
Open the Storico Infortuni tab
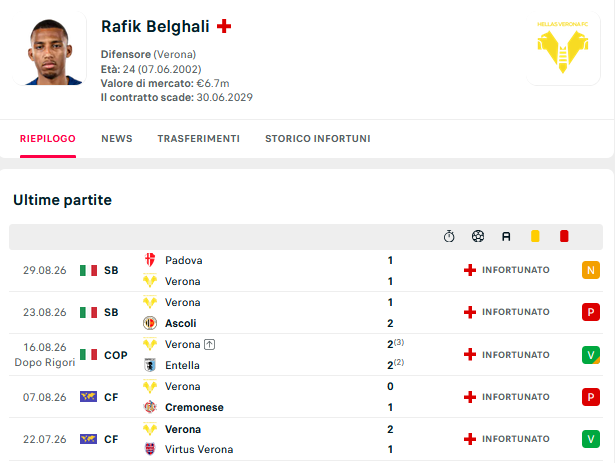tap(318, 139)
